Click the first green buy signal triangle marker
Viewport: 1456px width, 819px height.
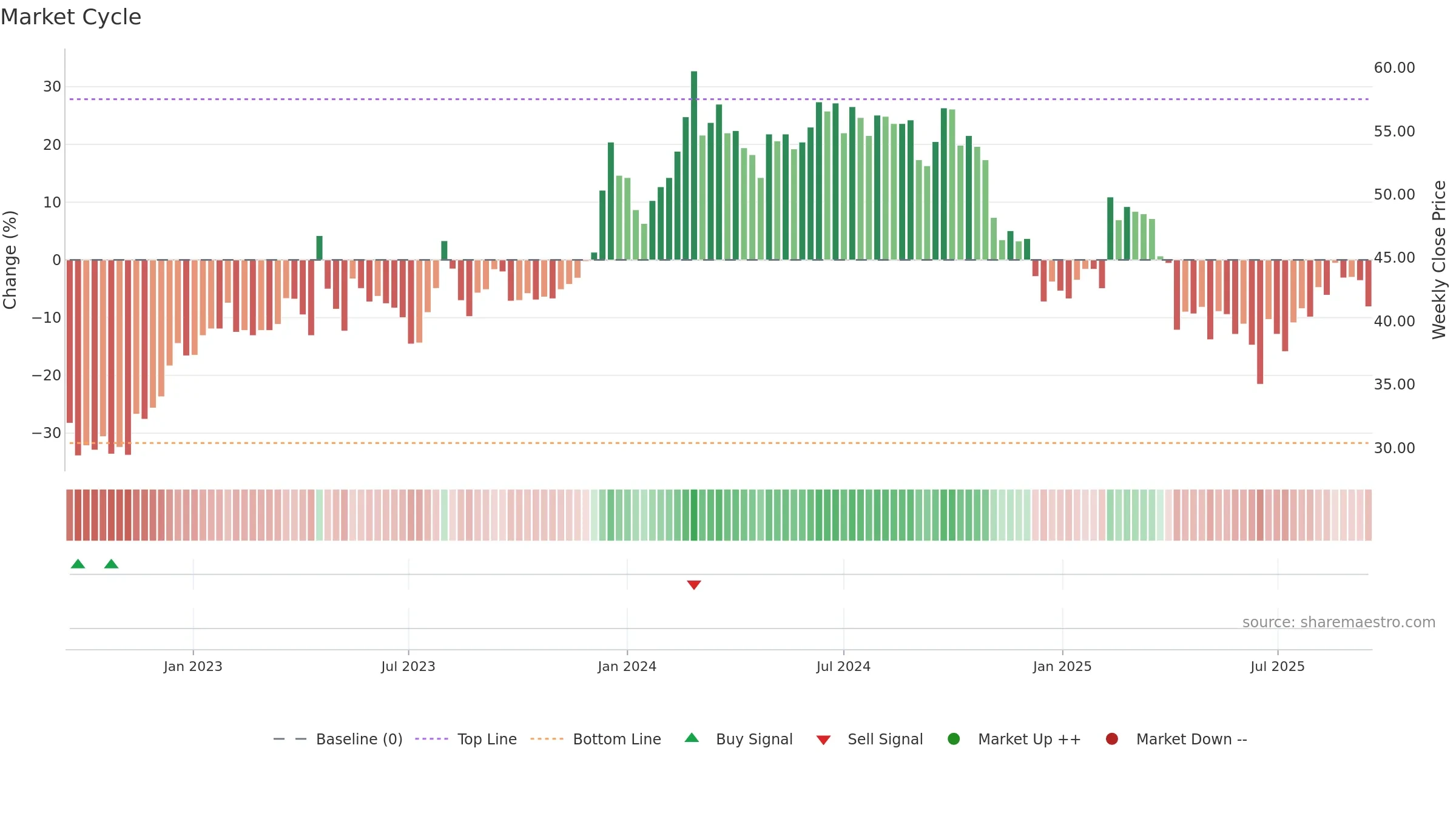click(x=78, y=564)
